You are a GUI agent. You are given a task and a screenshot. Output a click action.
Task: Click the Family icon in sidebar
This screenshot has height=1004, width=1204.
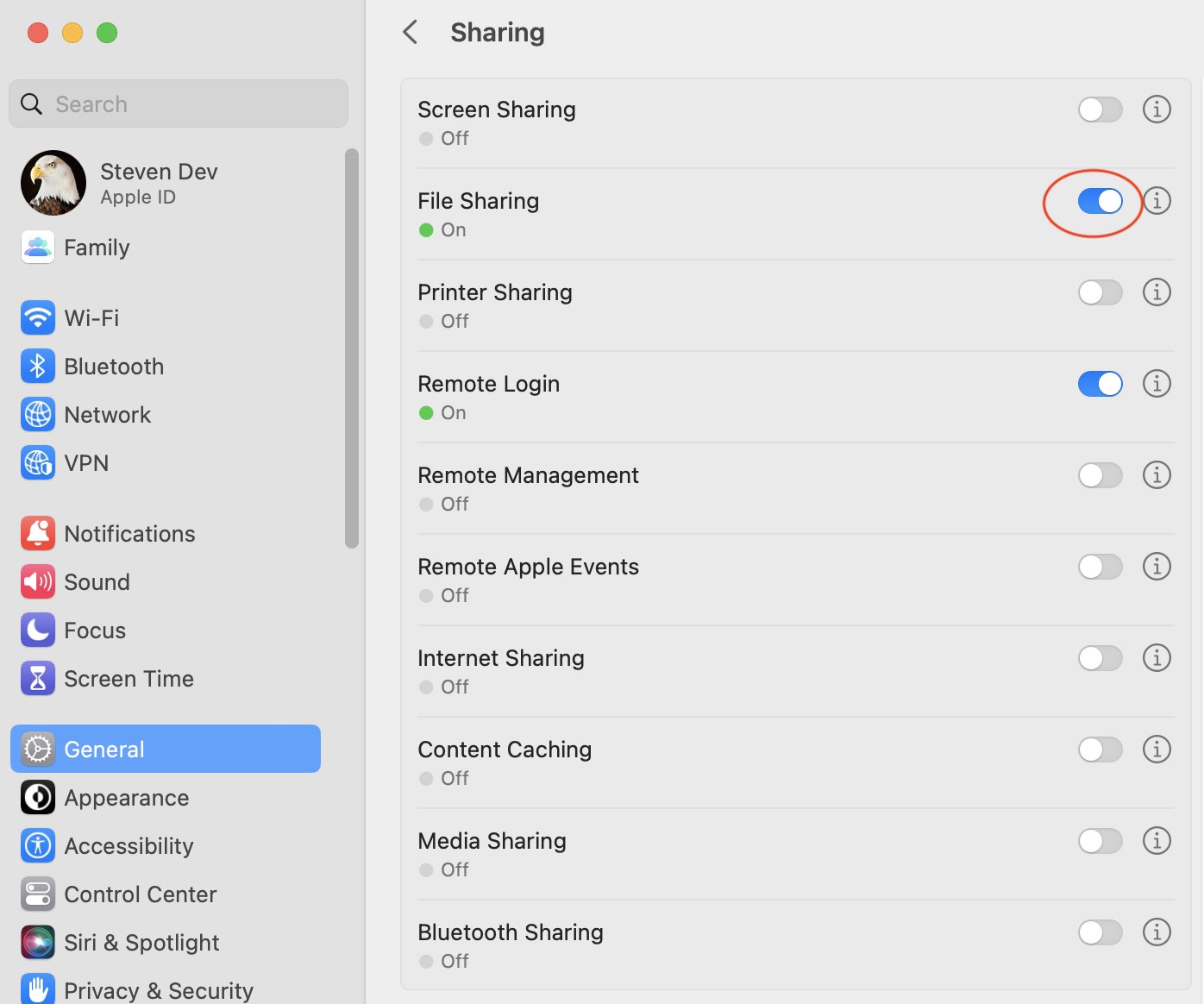click(38, 248)
